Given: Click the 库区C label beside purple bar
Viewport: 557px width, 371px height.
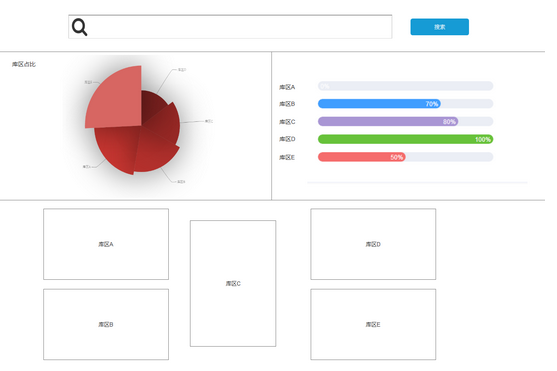Looking at the screenshot, I should coord(287,122).
